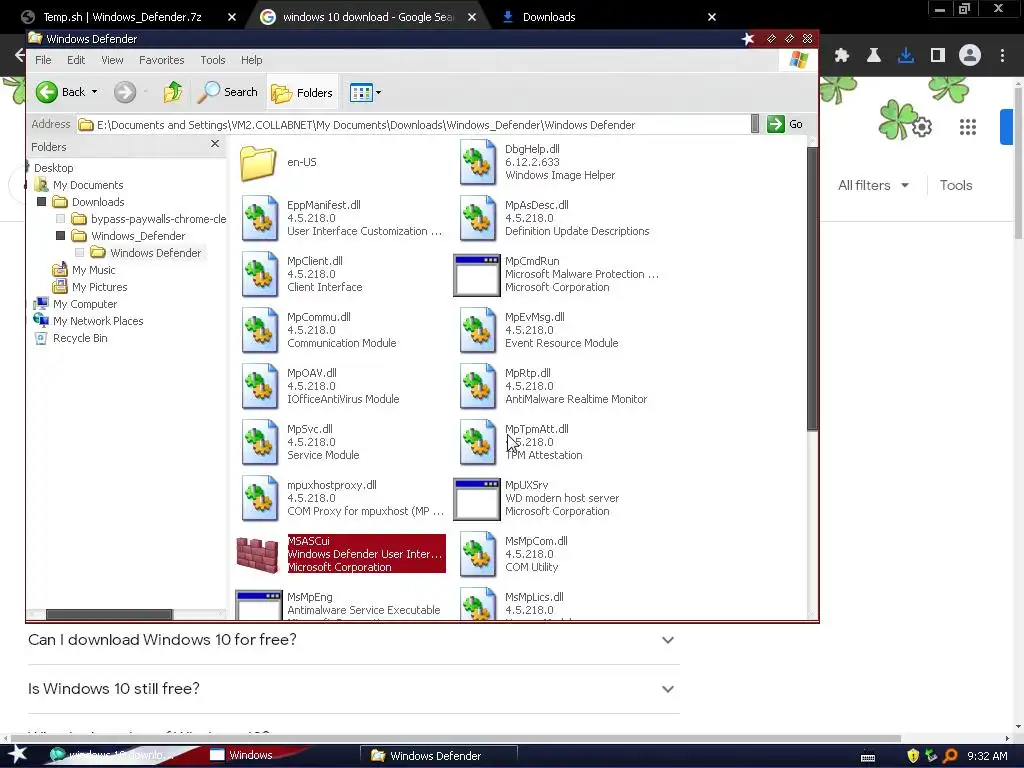1024x768 pixels.
Task: Select the MpCommu.dll file icon
Action: coord(260,330)
